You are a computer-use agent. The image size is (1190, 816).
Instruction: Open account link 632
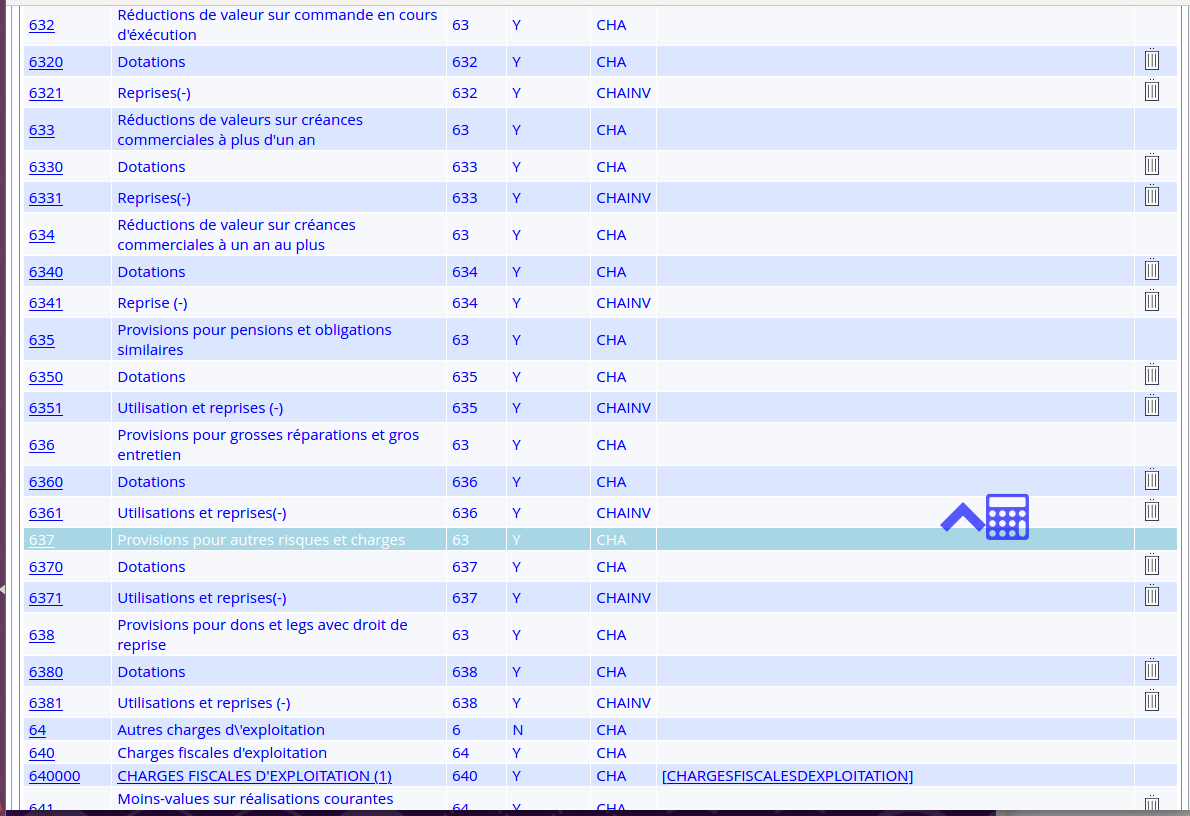pos(42,25)
